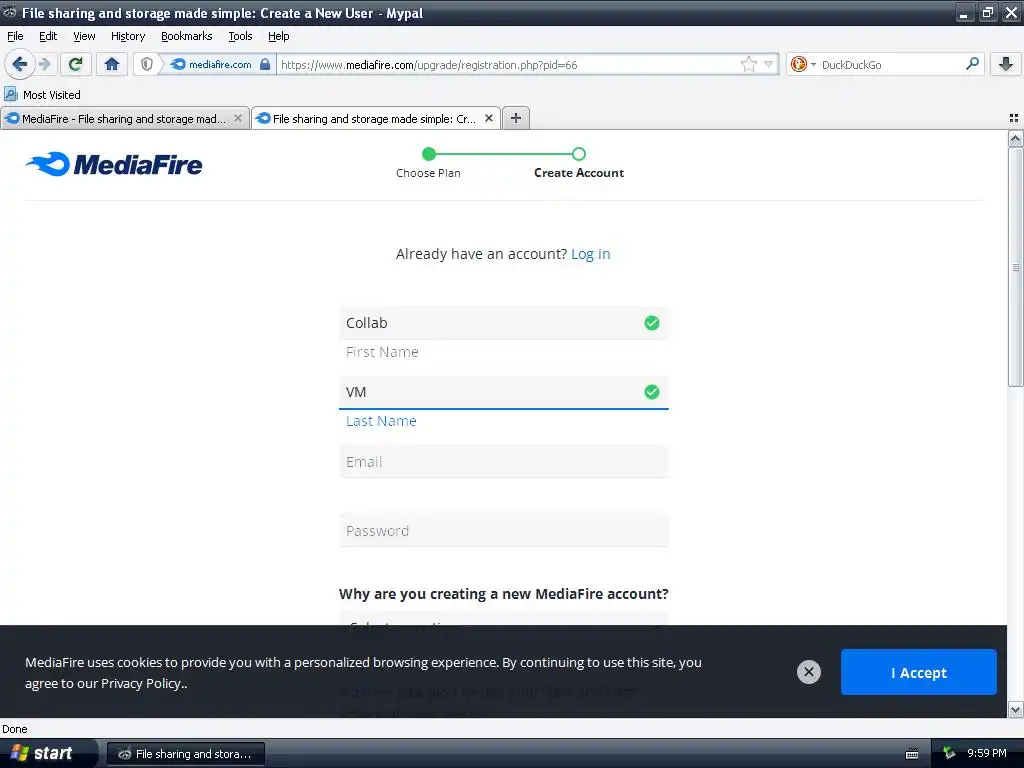
Task: Open the Bookmarks menu
Action: click(x=187, y=36)
